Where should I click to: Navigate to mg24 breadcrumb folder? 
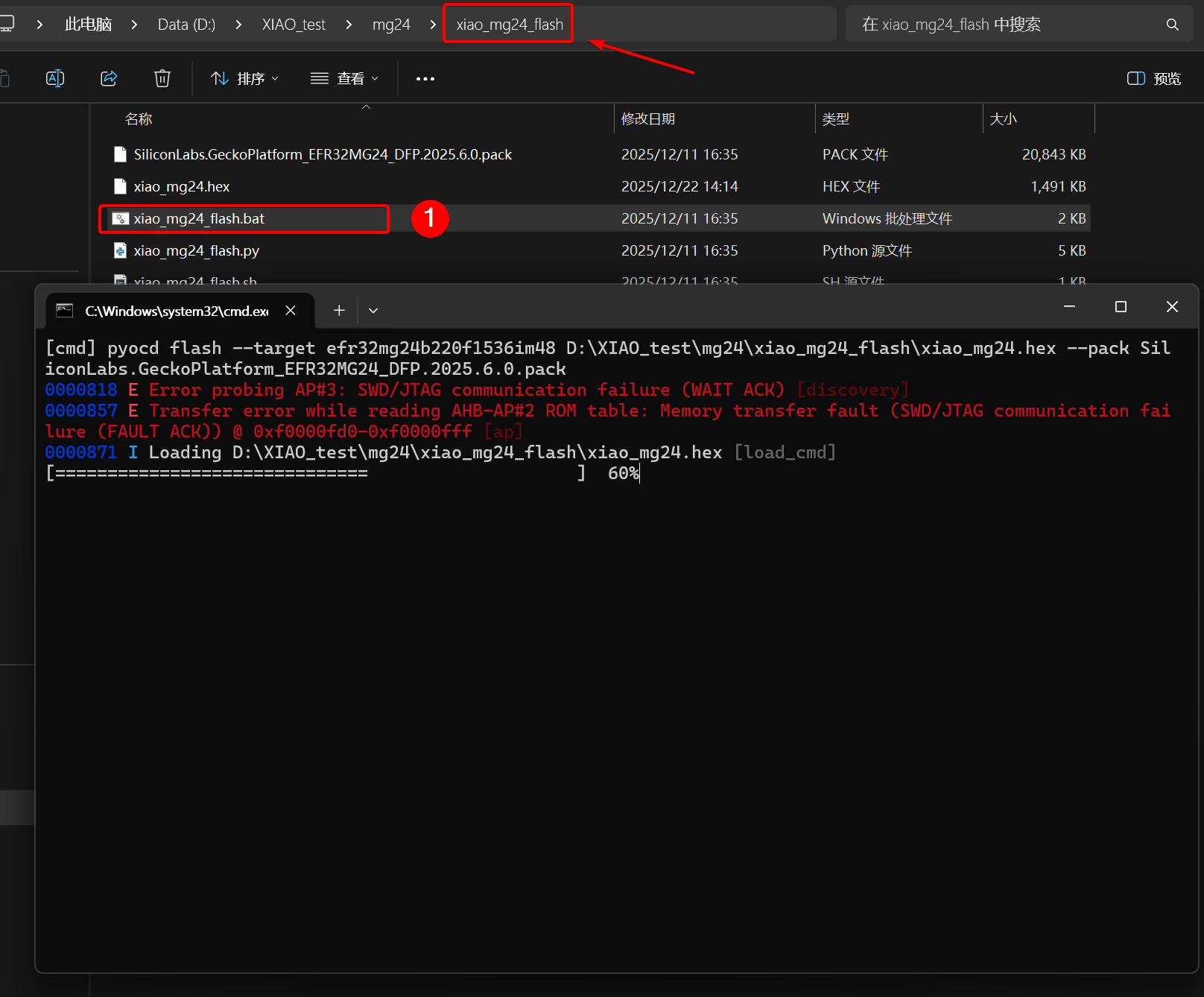coord(391,25)
